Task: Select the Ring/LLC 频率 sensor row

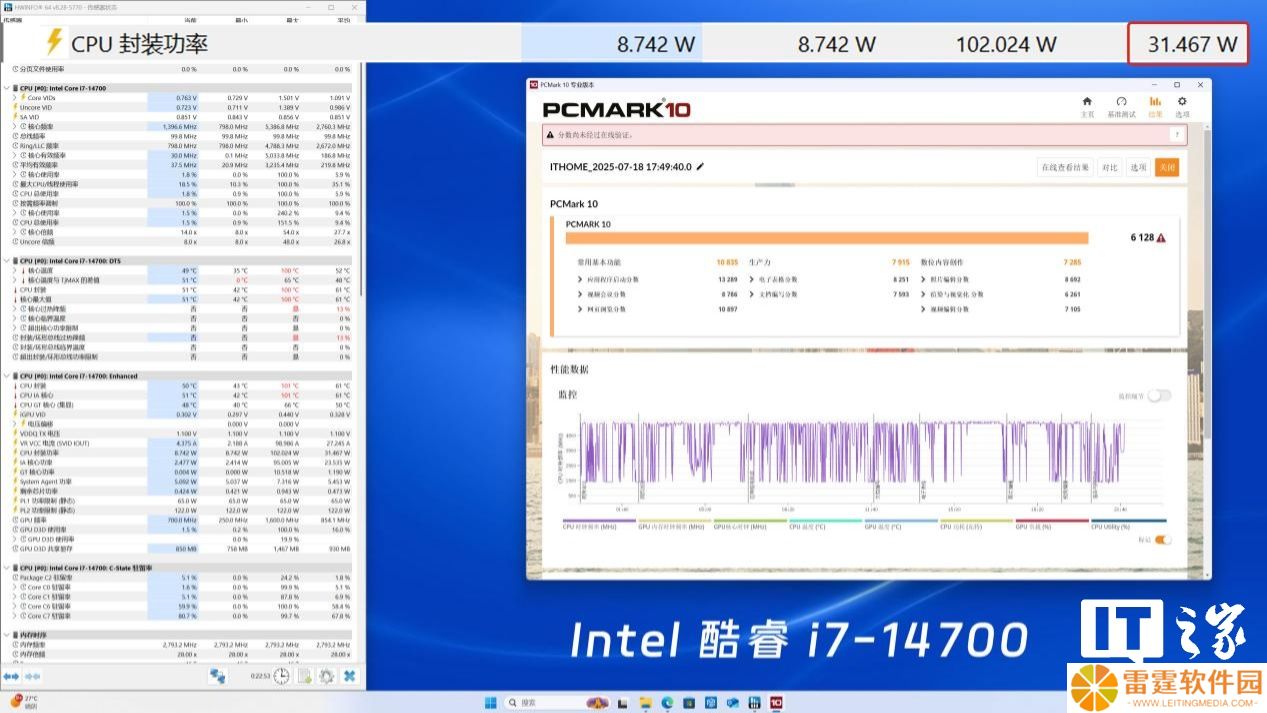Action: [x=181, y=146]
